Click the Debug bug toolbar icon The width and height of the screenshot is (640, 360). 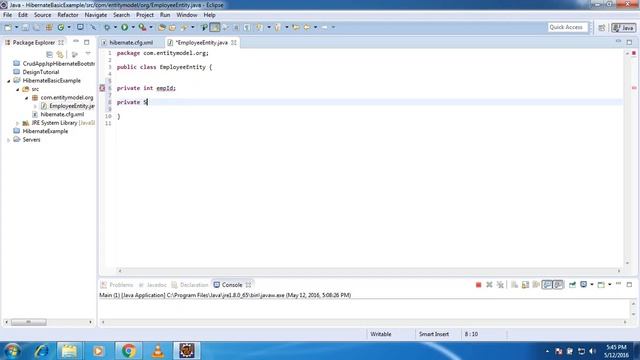click(107, 27)
